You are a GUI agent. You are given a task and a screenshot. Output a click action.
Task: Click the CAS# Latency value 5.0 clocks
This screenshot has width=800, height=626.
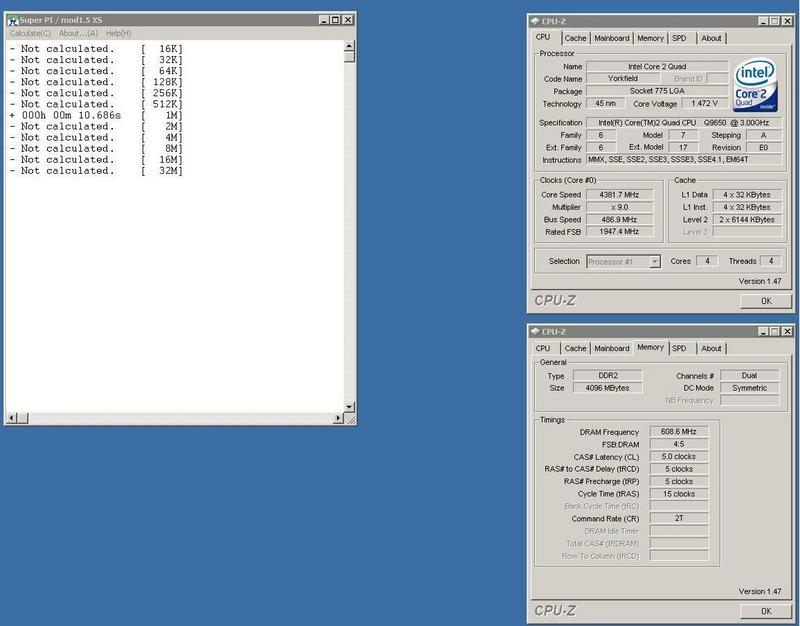click(679, 457)
